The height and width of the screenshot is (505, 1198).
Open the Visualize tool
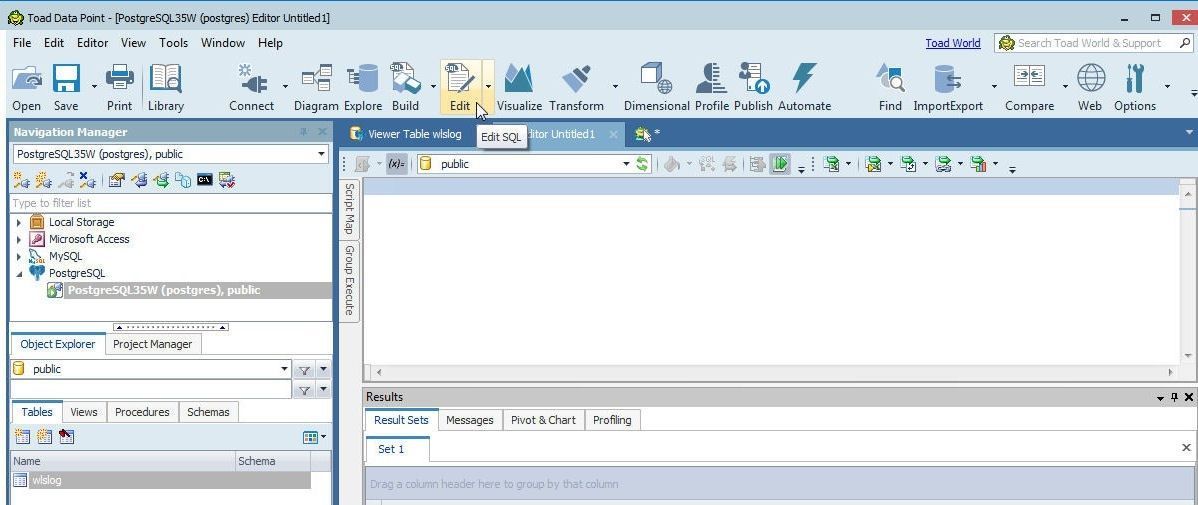pos(519,79)
